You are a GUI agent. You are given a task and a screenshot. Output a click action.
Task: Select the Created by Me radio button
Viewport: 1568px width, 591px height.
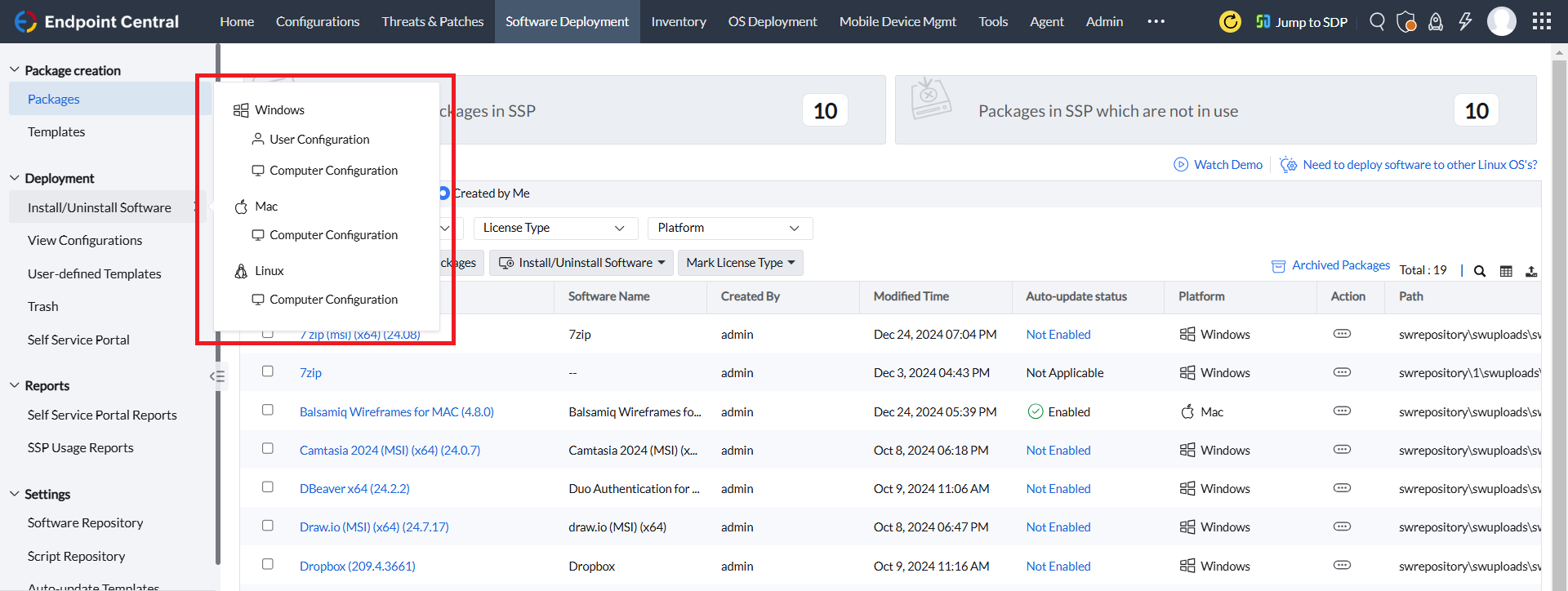pos(443,193)
